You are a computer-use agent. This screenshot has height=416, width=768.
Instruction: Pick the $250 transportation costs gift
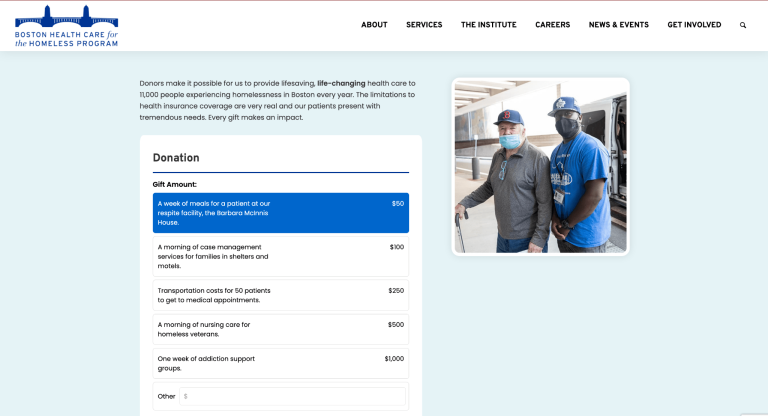point(281,295)
